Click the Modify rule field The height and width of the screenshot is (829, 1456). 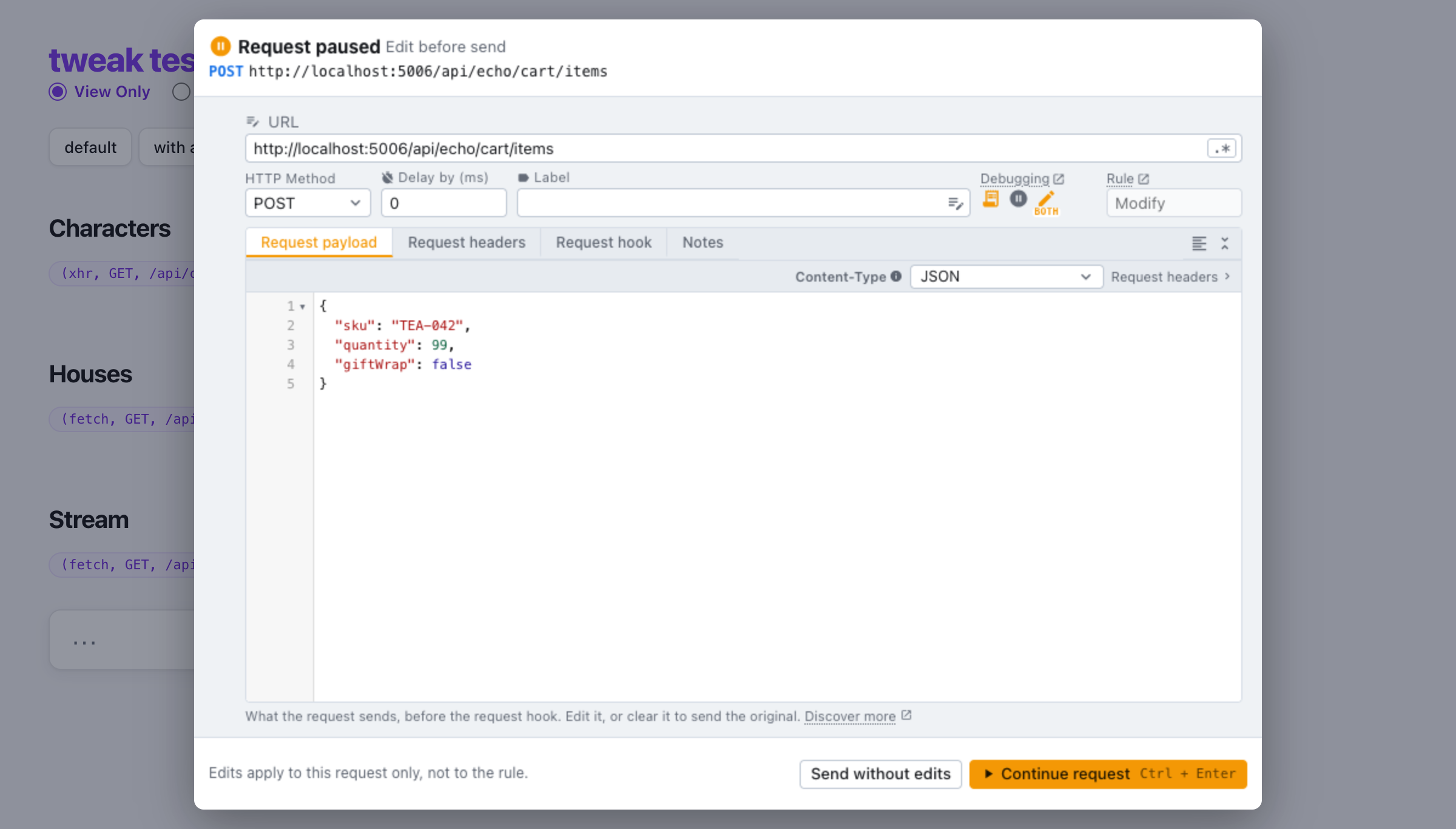coord(1173,203)
